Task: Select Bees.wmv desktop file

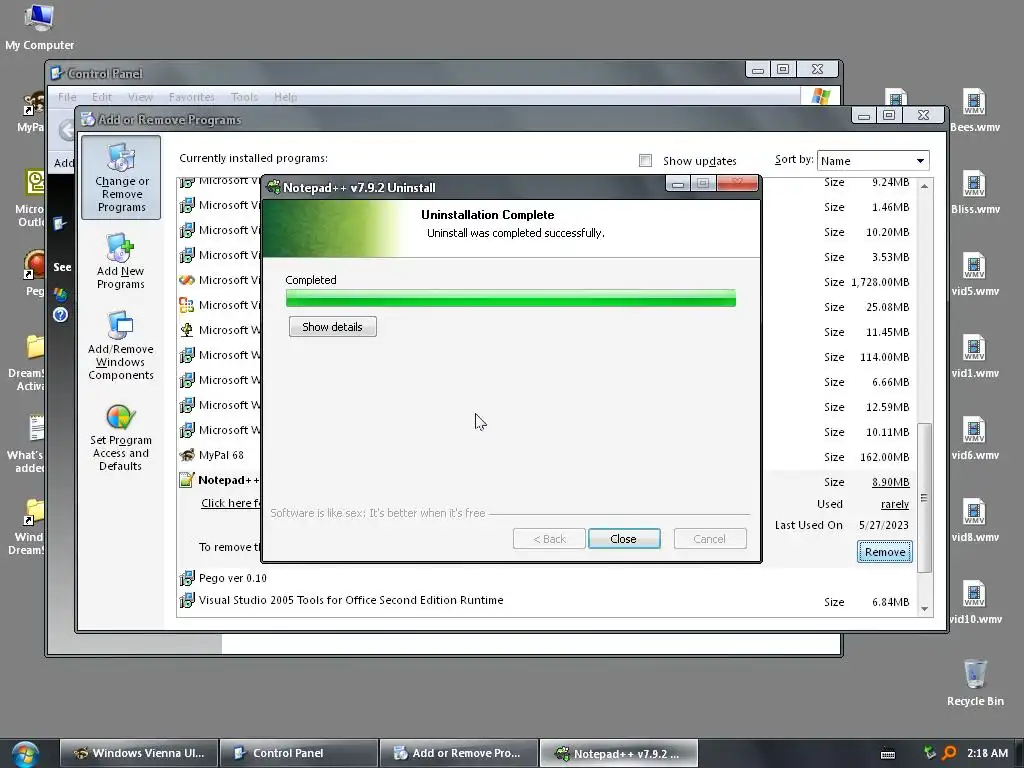Action: (974, 110)
